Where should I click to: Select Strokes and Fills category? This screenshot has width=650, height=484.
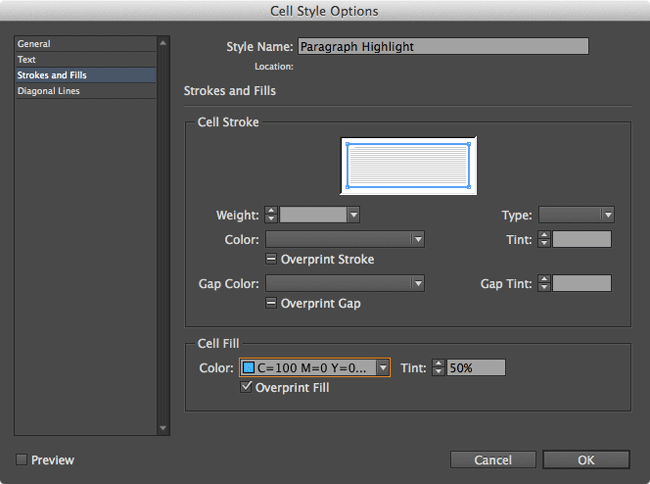85,75
